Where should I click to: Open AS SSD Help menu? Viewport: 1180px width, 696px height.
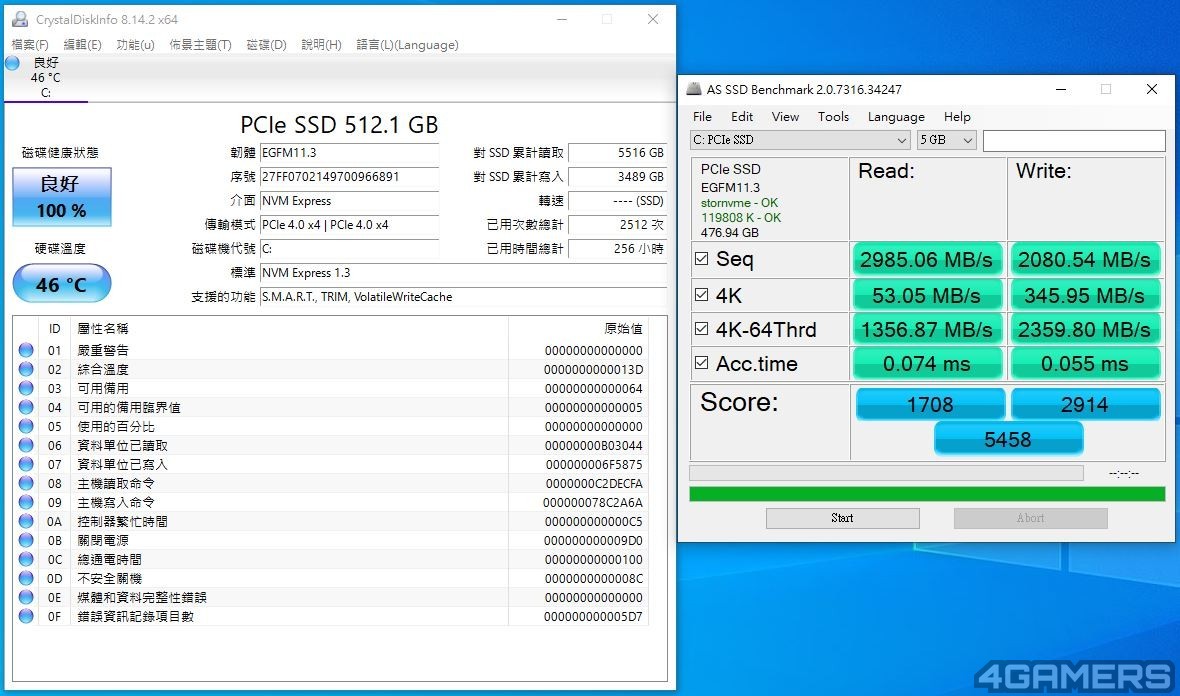[957, 117]
